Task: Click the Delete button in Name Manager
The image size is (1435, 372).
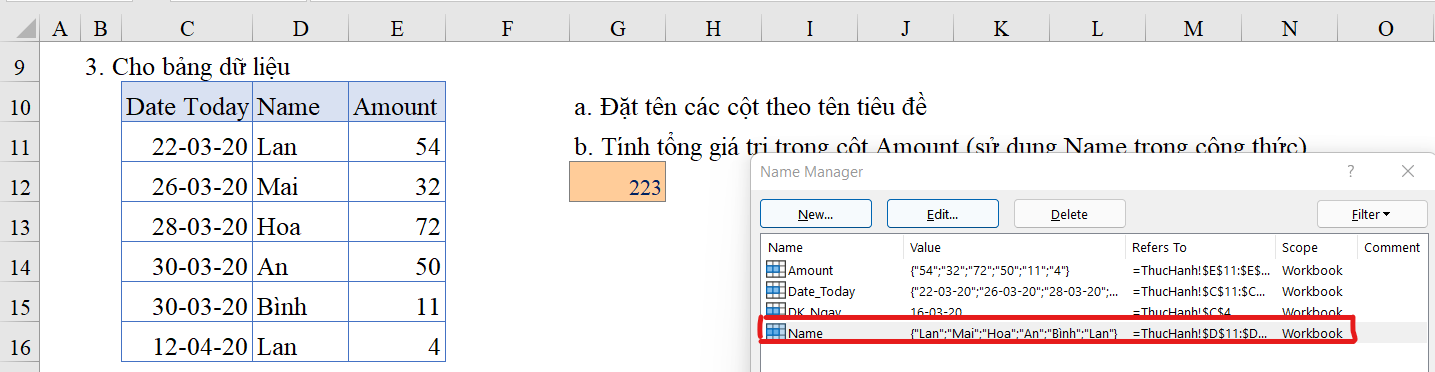Action: coord(1069,214)
